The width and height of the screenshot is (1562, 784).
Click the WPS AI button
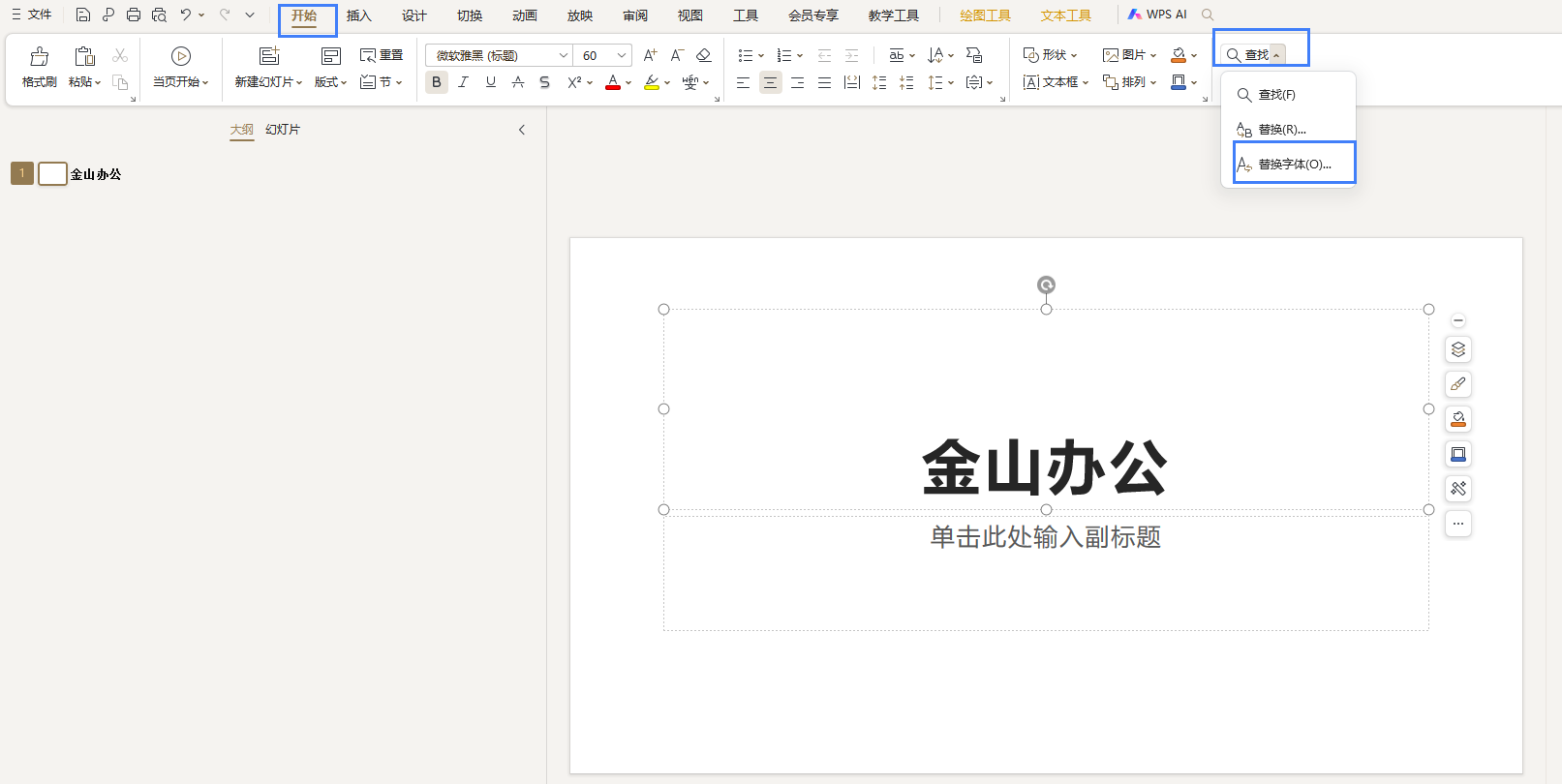[x=1157, y=15]
